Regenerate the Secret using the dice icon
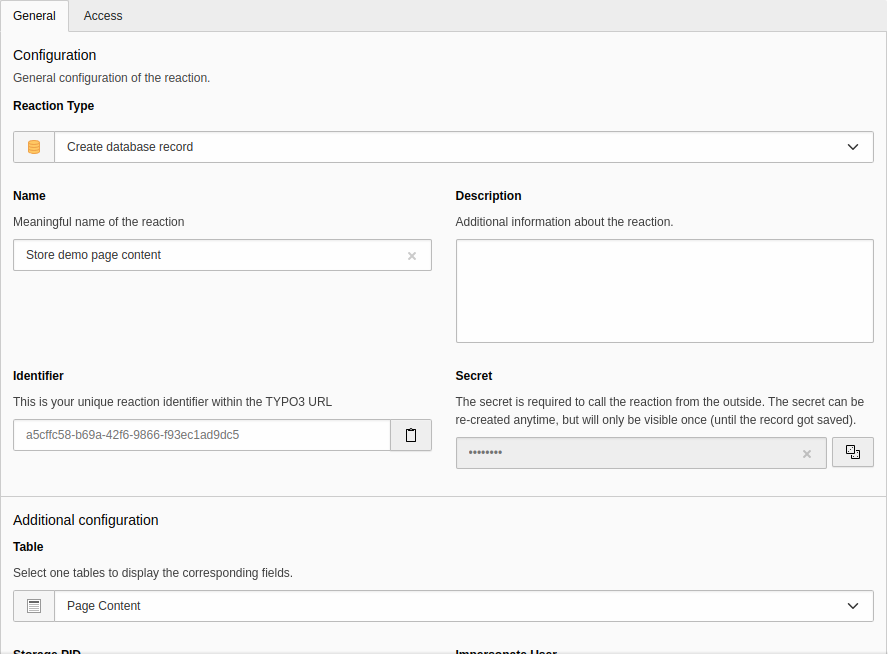Image resolution: width=888 pixels, height=654 pixels. click(852, 452)
